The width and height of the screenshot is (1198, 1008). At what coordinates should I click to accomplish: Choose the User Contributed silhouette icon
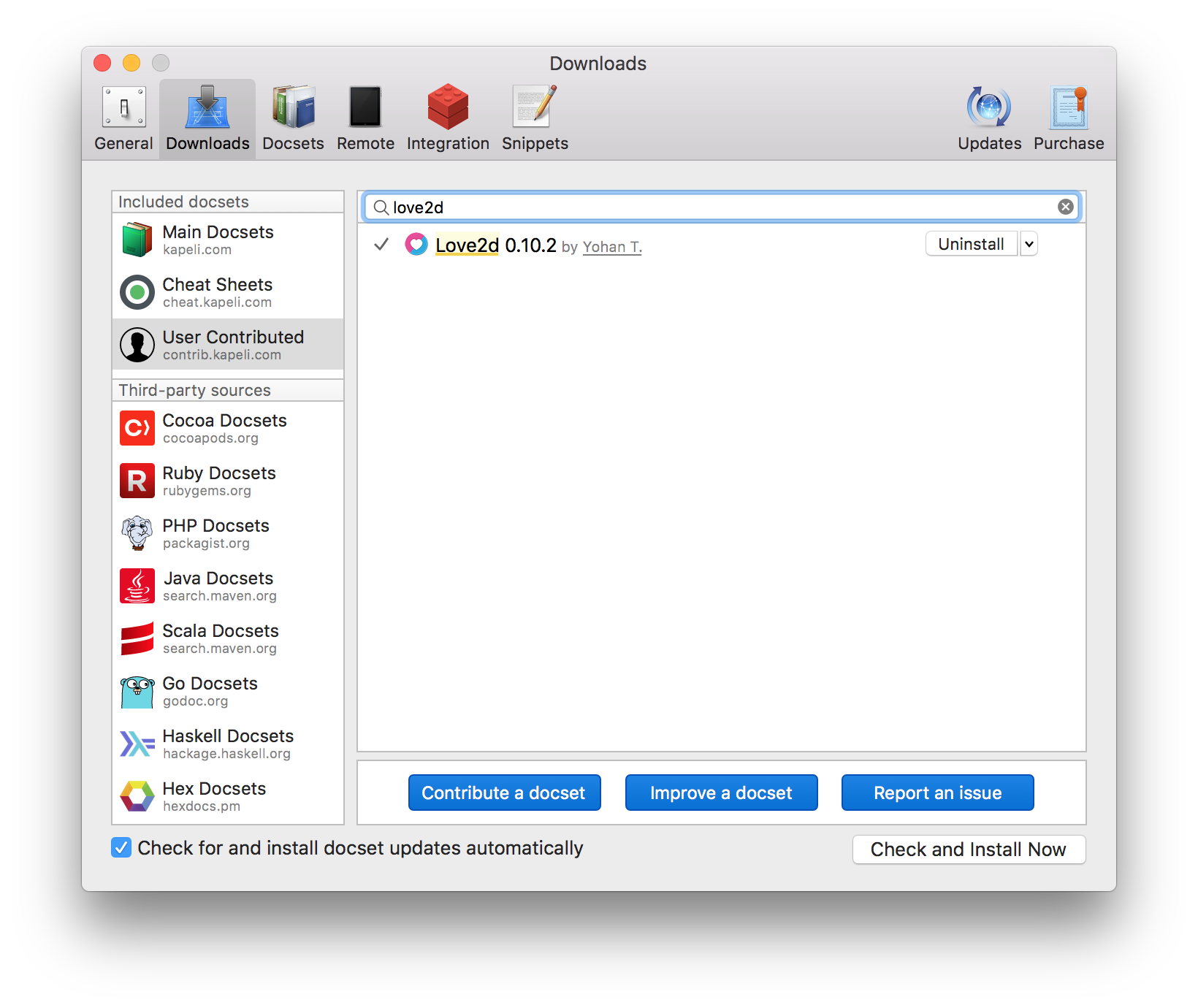click(137, 345)
